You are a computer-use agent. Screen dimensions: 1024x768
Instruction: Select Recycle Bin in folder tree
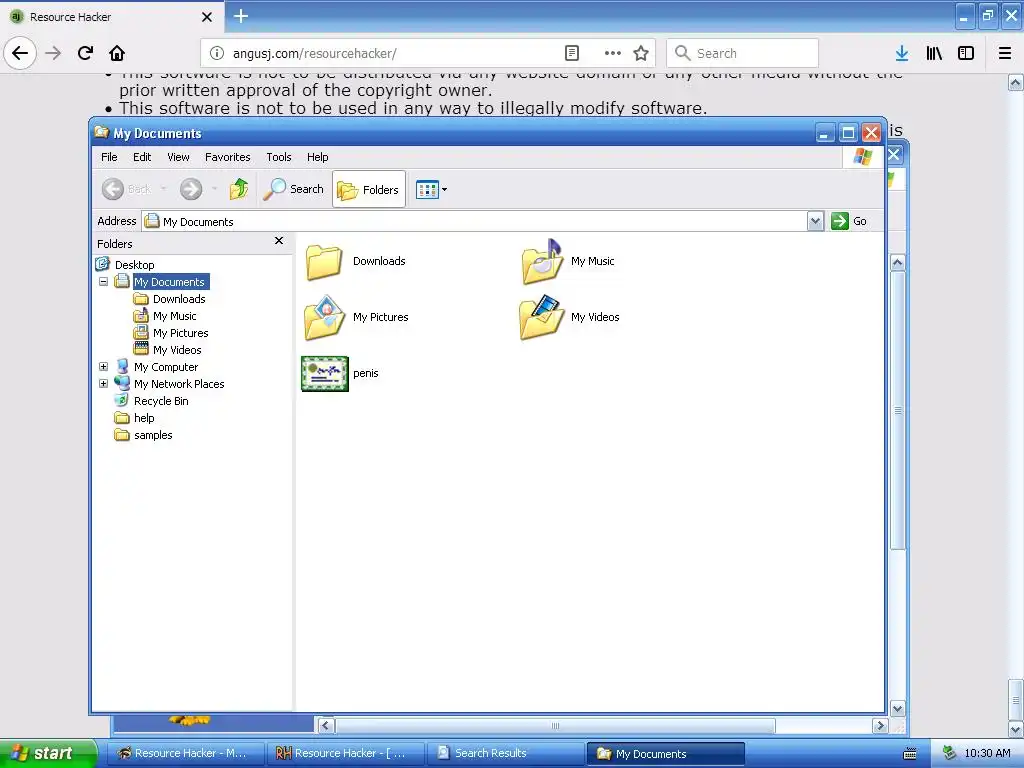coord(161,400)
